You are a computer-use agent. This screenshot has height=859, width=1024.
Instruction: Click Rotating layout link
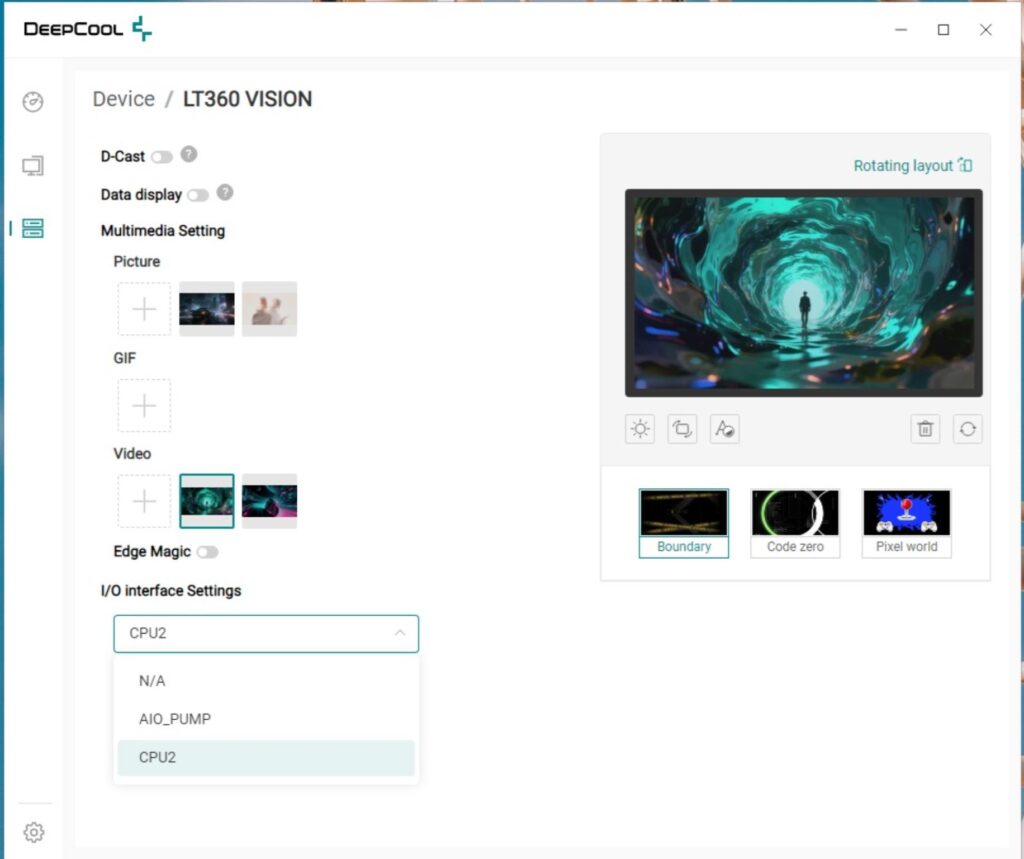(x=913, y=166)
